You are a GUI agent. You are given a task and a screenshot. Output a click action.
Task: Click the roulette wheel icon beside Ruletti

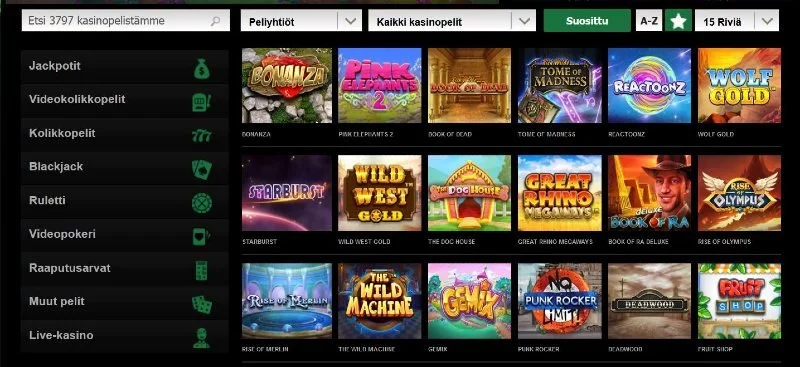click(202, 203)
